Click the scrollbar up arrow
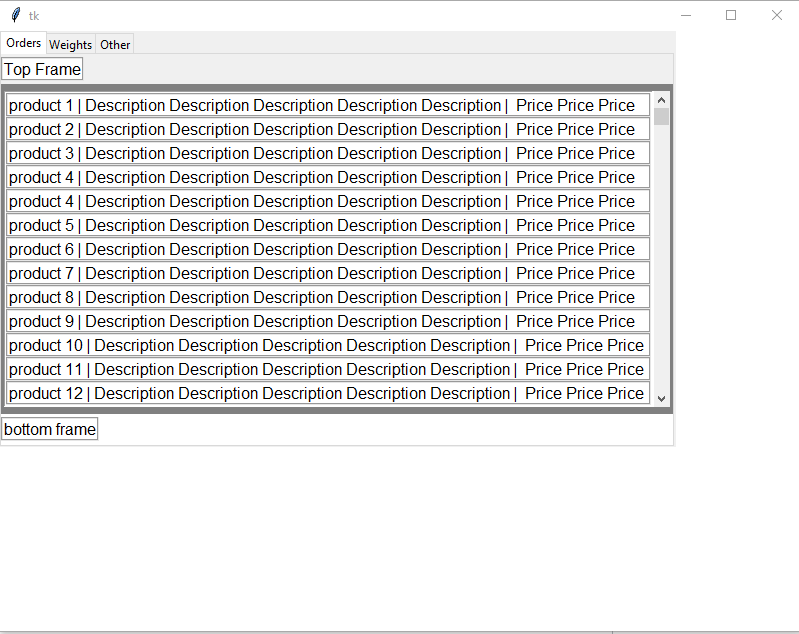799x634 pixels. [661, 100]
